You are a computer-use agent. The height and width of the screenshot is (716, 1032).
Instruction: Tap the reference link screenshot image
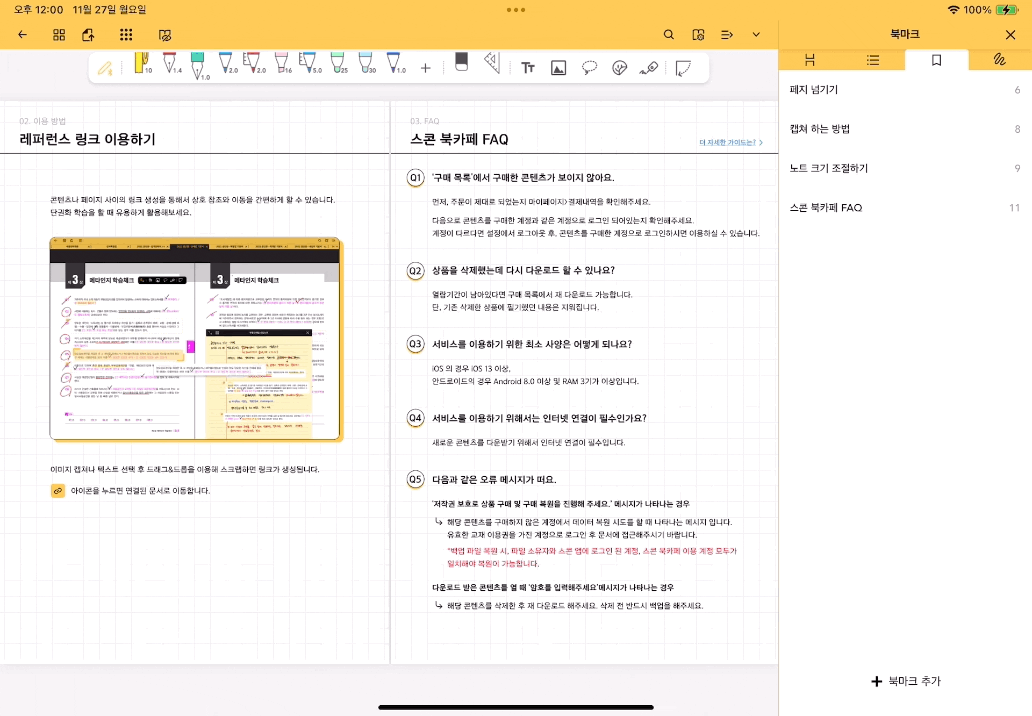click(x=196, y=339)
